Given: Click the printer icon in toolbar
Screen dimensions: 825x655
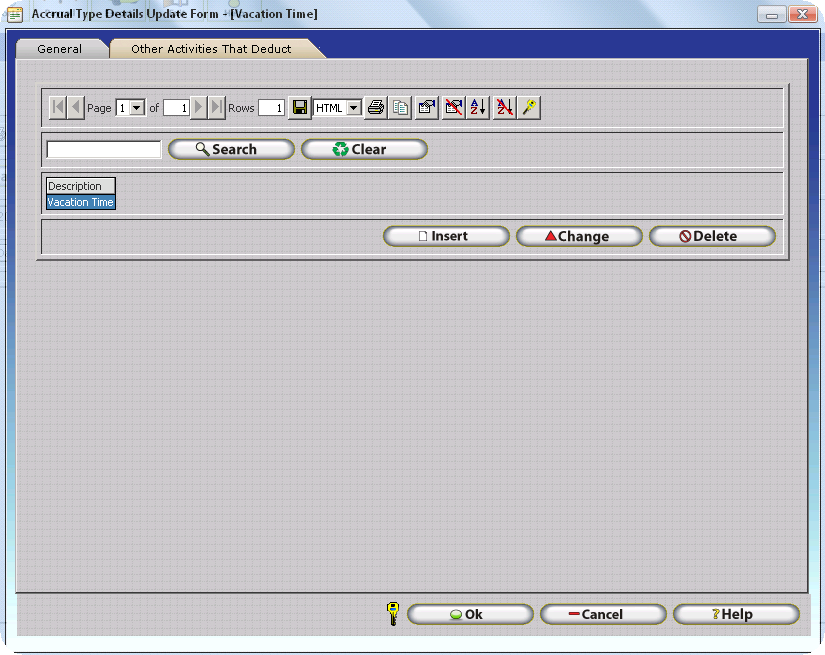Looking at the screenshot, I should pos(376,108).
